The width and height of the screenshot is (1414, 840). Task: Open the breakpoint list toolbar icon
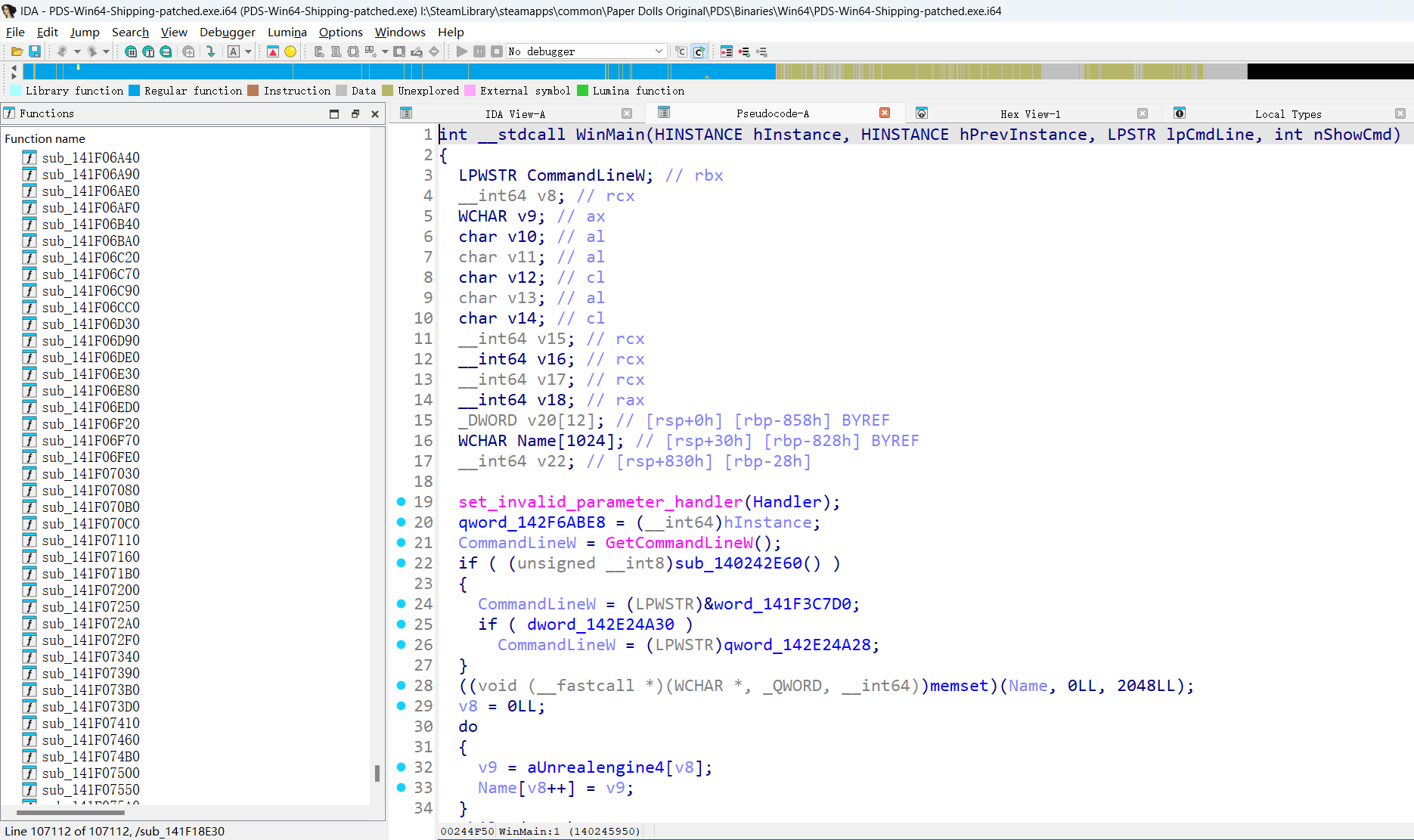pos(727,51)
